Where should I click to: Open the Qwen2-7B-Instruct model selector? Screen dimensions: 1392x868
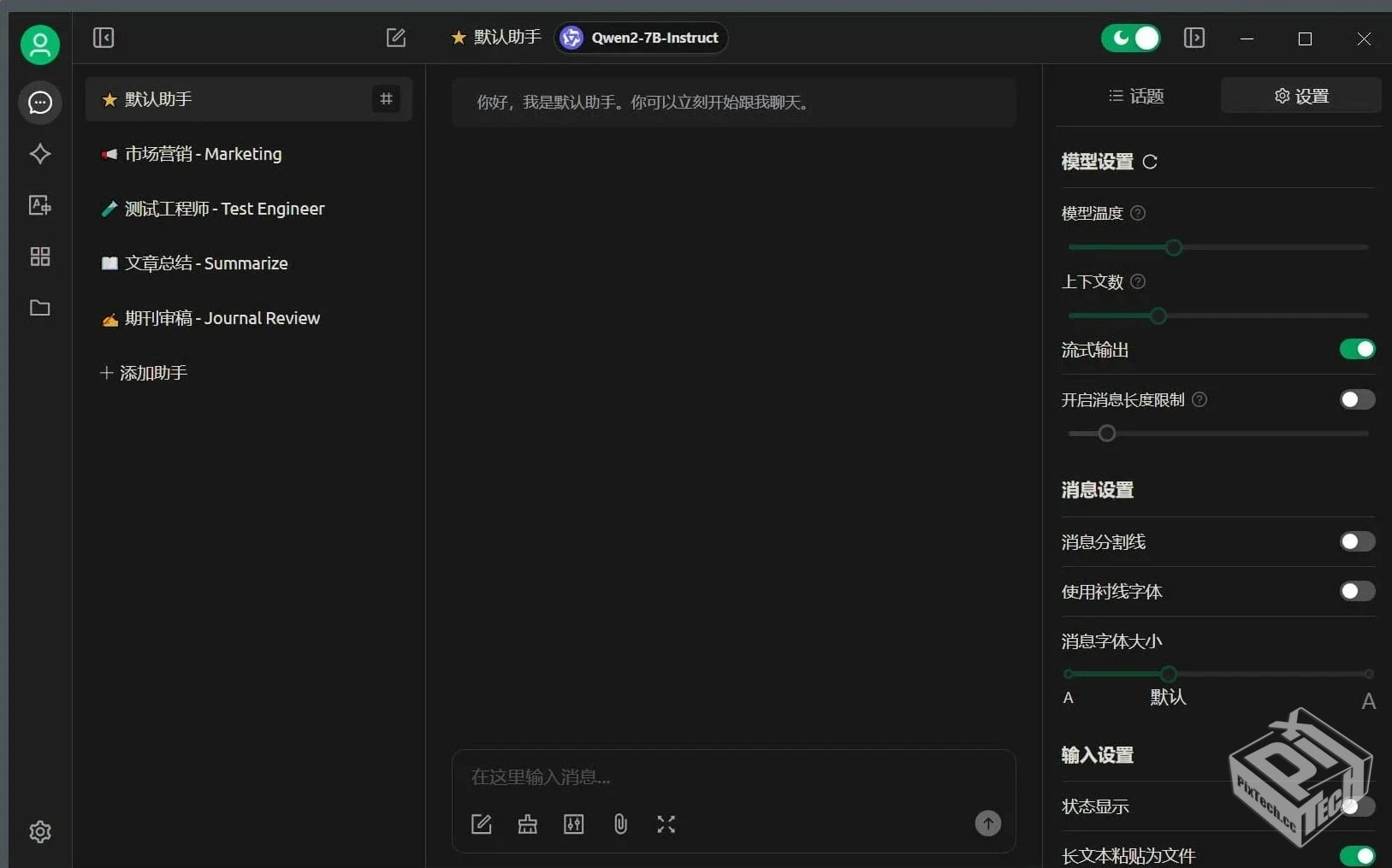coord(640,38)
